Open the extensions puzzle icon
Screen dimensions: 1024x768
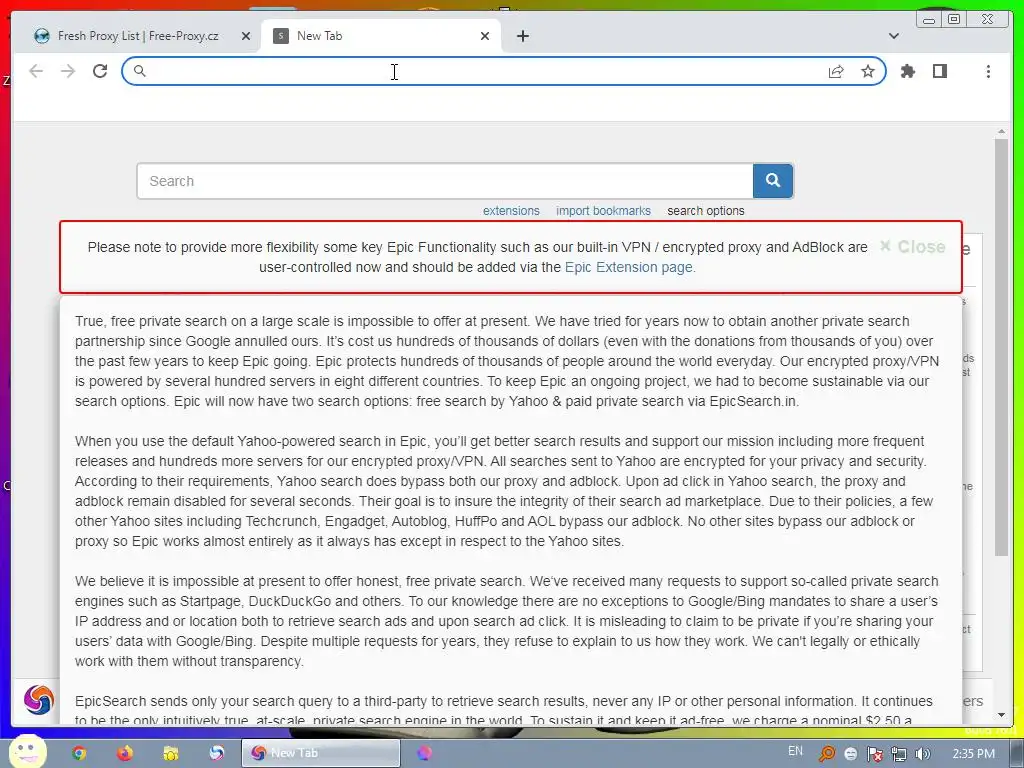908,71
